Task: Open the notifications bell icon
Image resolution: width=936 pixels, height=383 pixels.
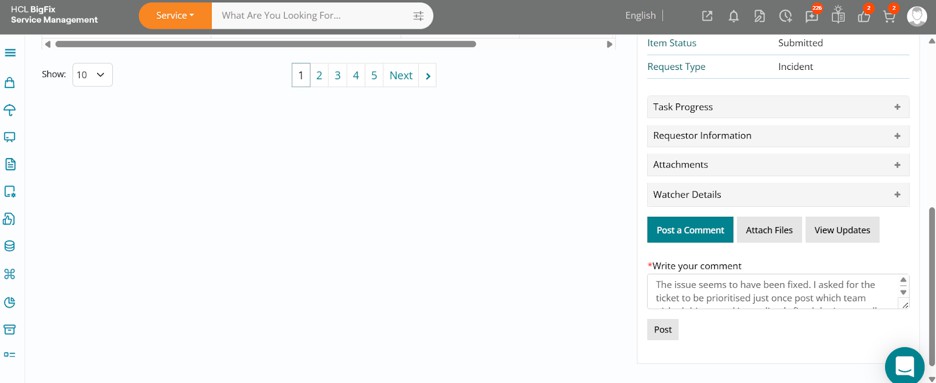Action: pyautogui.click(x=734, y=16)
